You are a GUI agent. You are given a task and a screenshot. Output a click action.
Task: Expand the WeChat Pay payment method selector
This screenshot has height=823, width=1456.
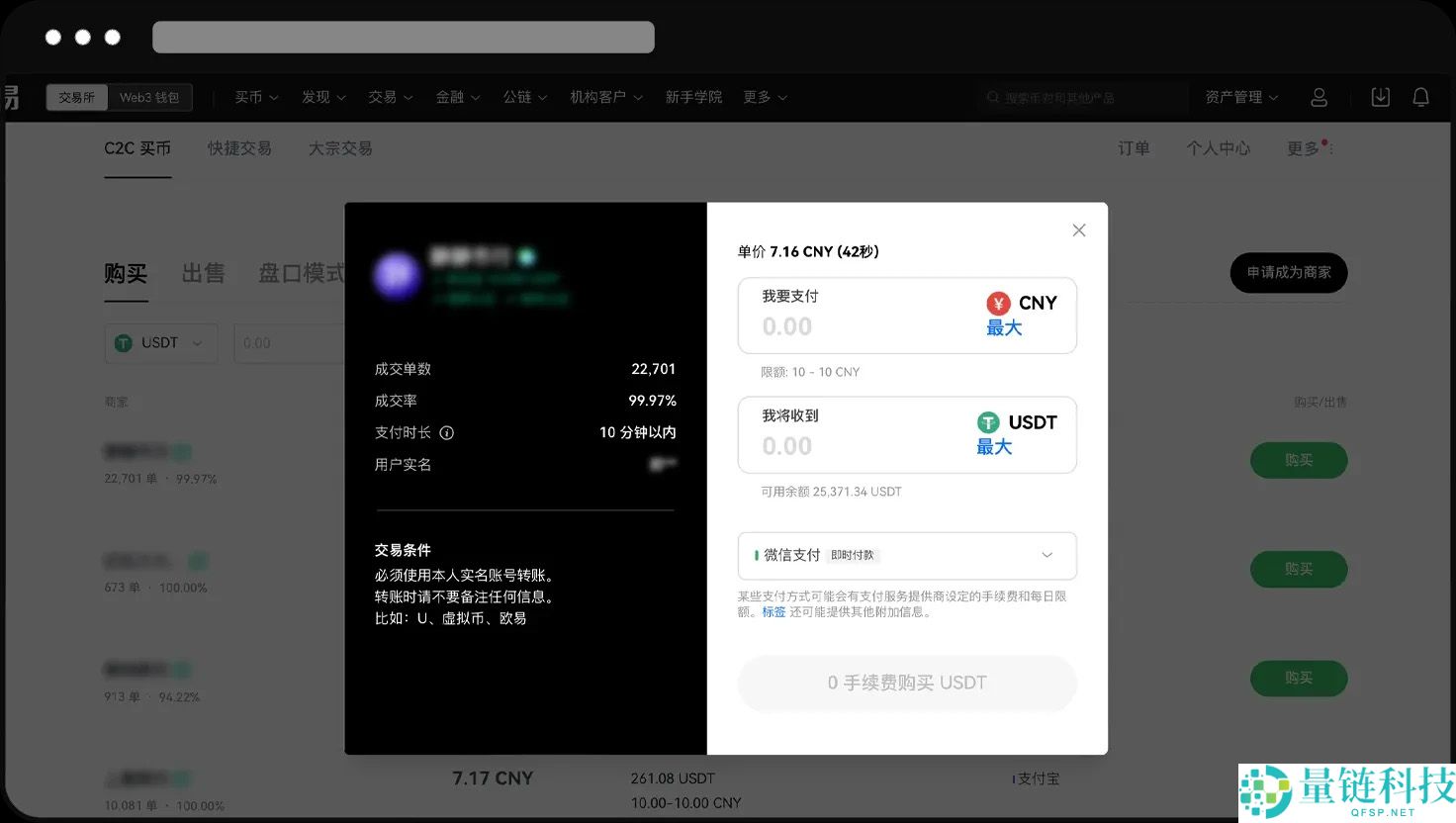point(1046,555)
